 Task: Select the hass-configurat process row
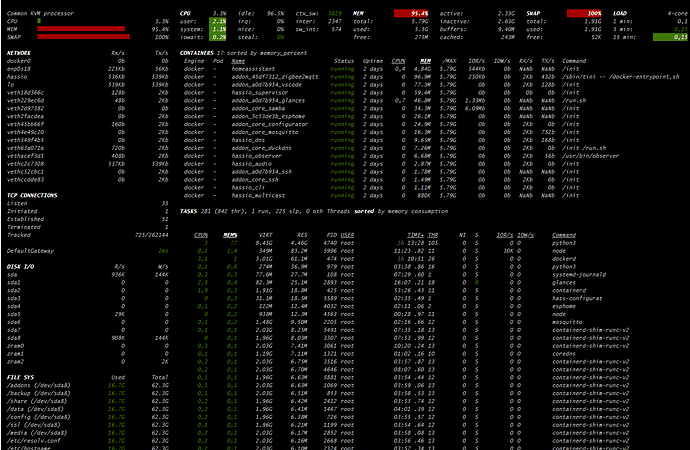pos(398,298)
